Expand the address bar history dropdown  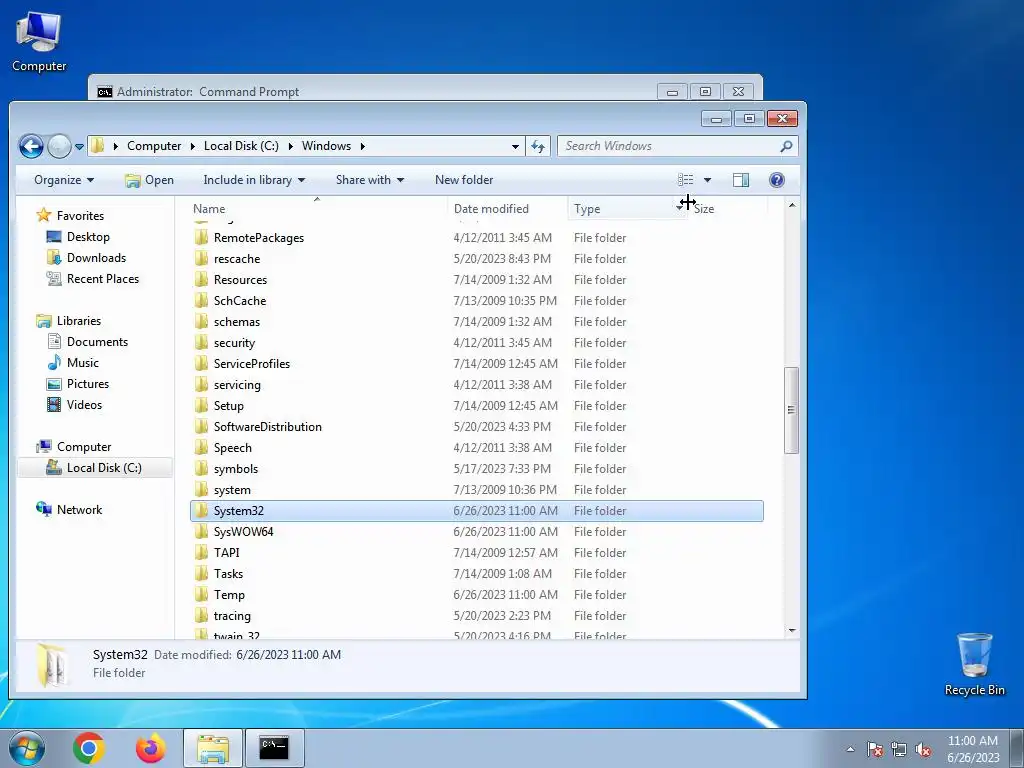click(515, 146)
